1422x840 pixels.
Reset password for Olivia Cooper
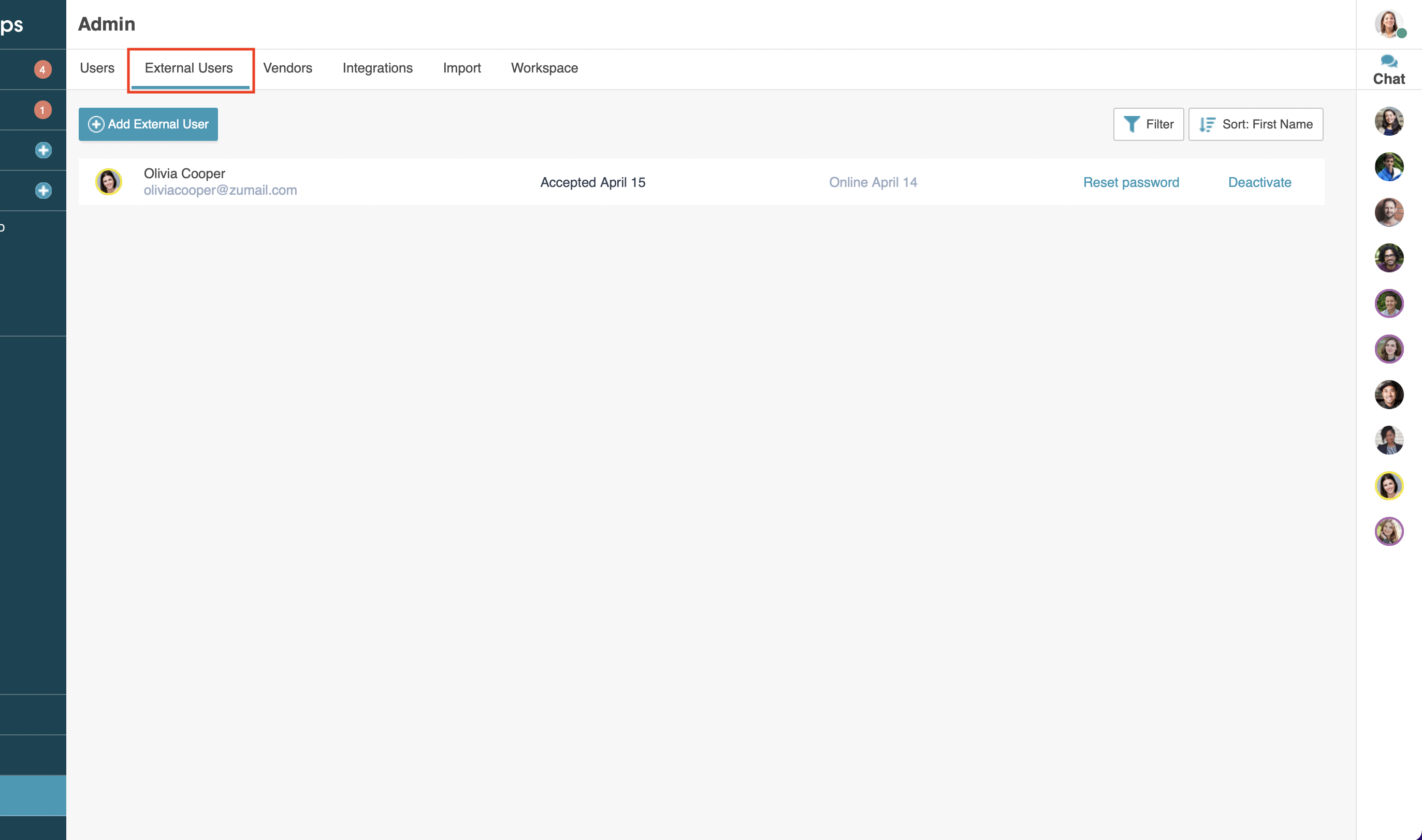1130,182
